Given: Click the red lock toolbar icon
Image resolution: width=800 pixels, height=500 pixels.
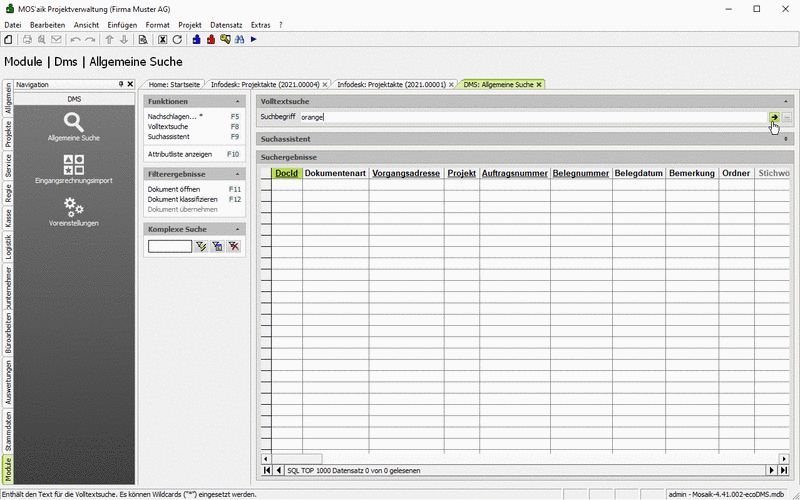Looking at the screenshot, I should (x=211, y=39).
